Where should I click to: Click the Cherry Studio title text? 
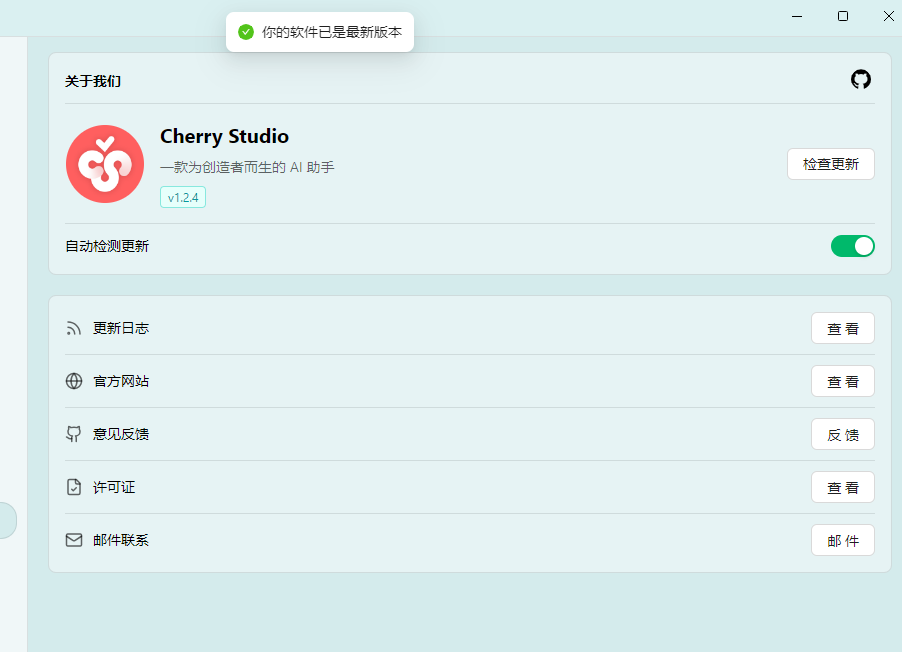pyautogui.click(x=224, y=136)
